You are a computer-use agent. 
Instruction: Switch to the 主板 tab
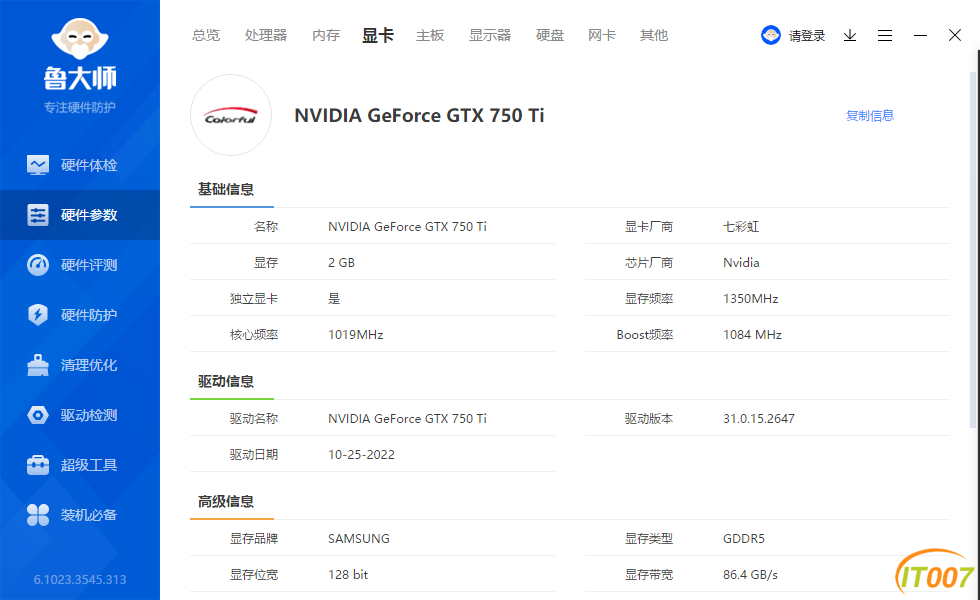tap(430, 36)
